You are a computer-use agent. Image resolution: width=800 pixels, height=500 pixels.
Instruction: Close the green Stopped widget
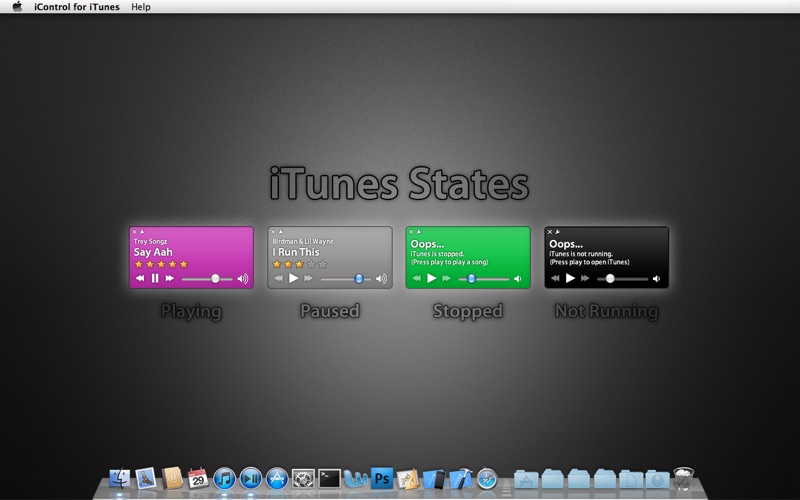(x=411, y=232)
